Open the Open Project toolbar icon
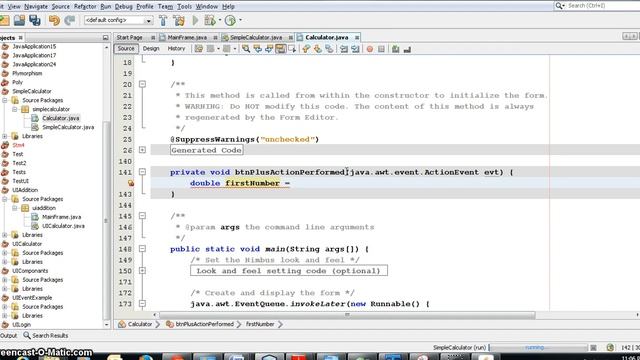This screenshot has height=360, width=640. tap(19, 20)
